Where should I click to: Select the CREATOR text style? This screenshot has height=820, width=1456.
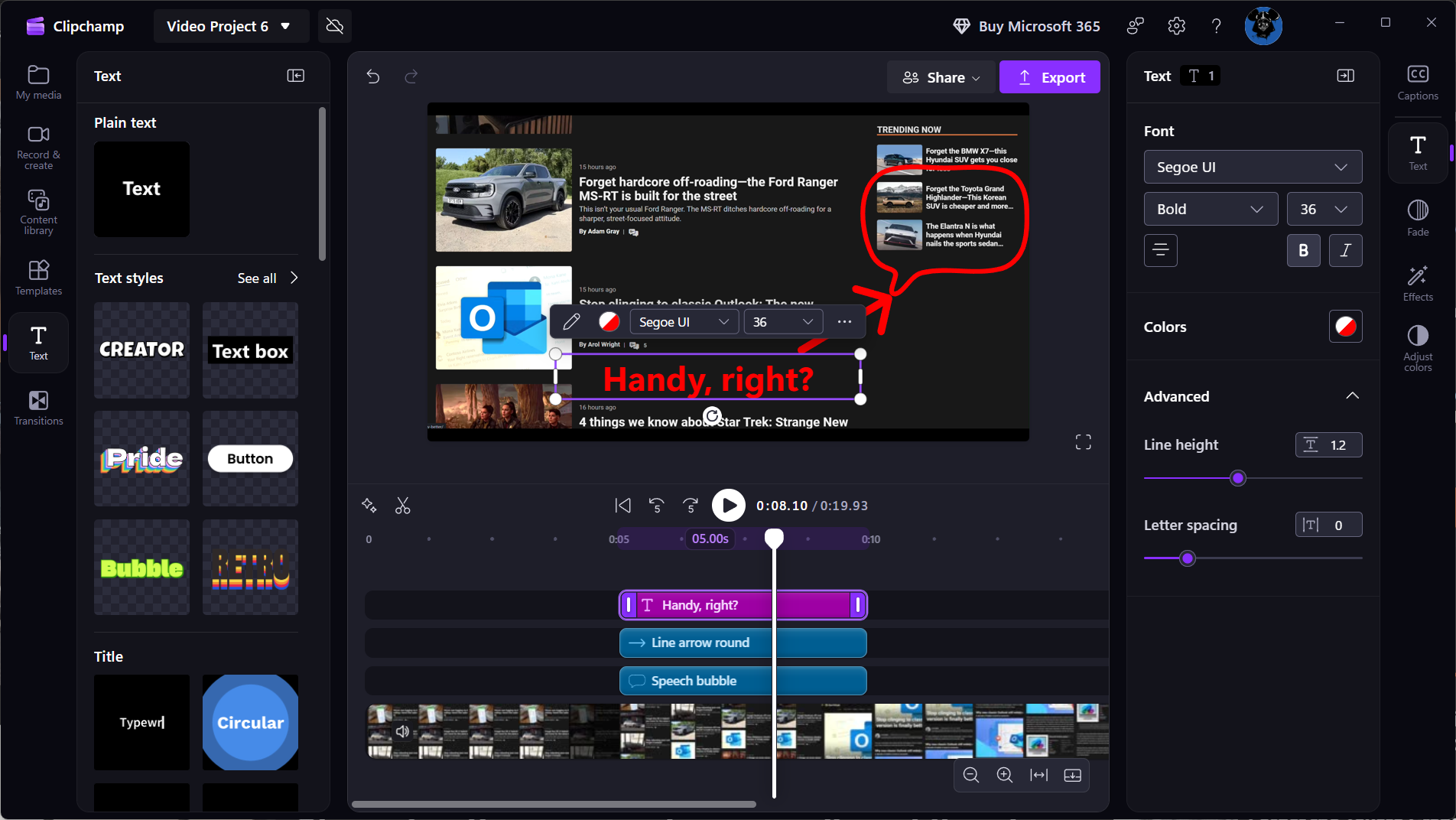[141, 350]
